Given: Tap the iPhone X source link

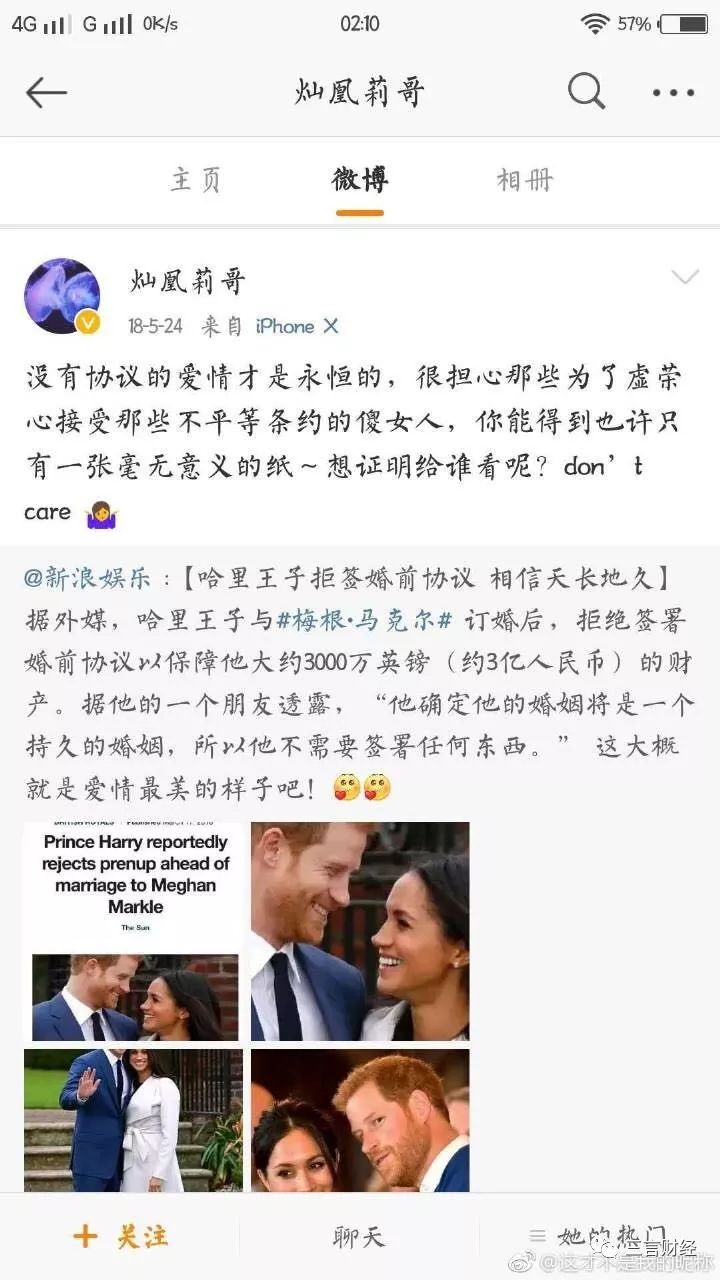Looking at the screenshot, I should [x=297, y=326].
